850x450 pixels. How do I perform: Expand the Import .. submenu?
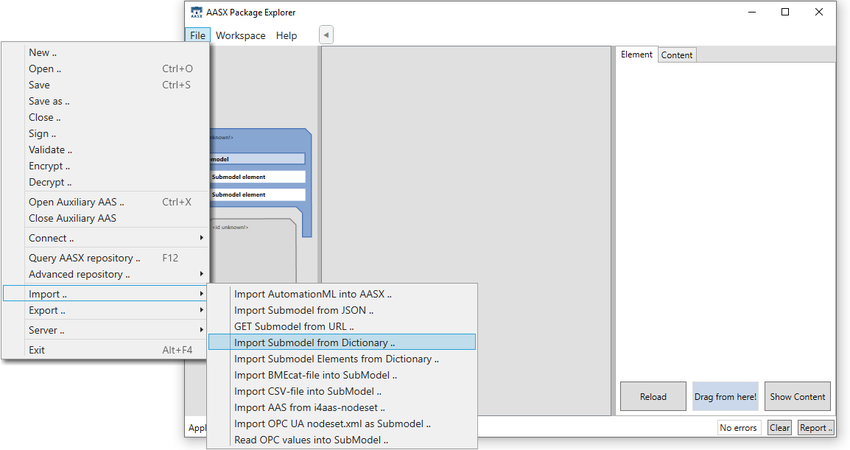(x=106, y=294)
